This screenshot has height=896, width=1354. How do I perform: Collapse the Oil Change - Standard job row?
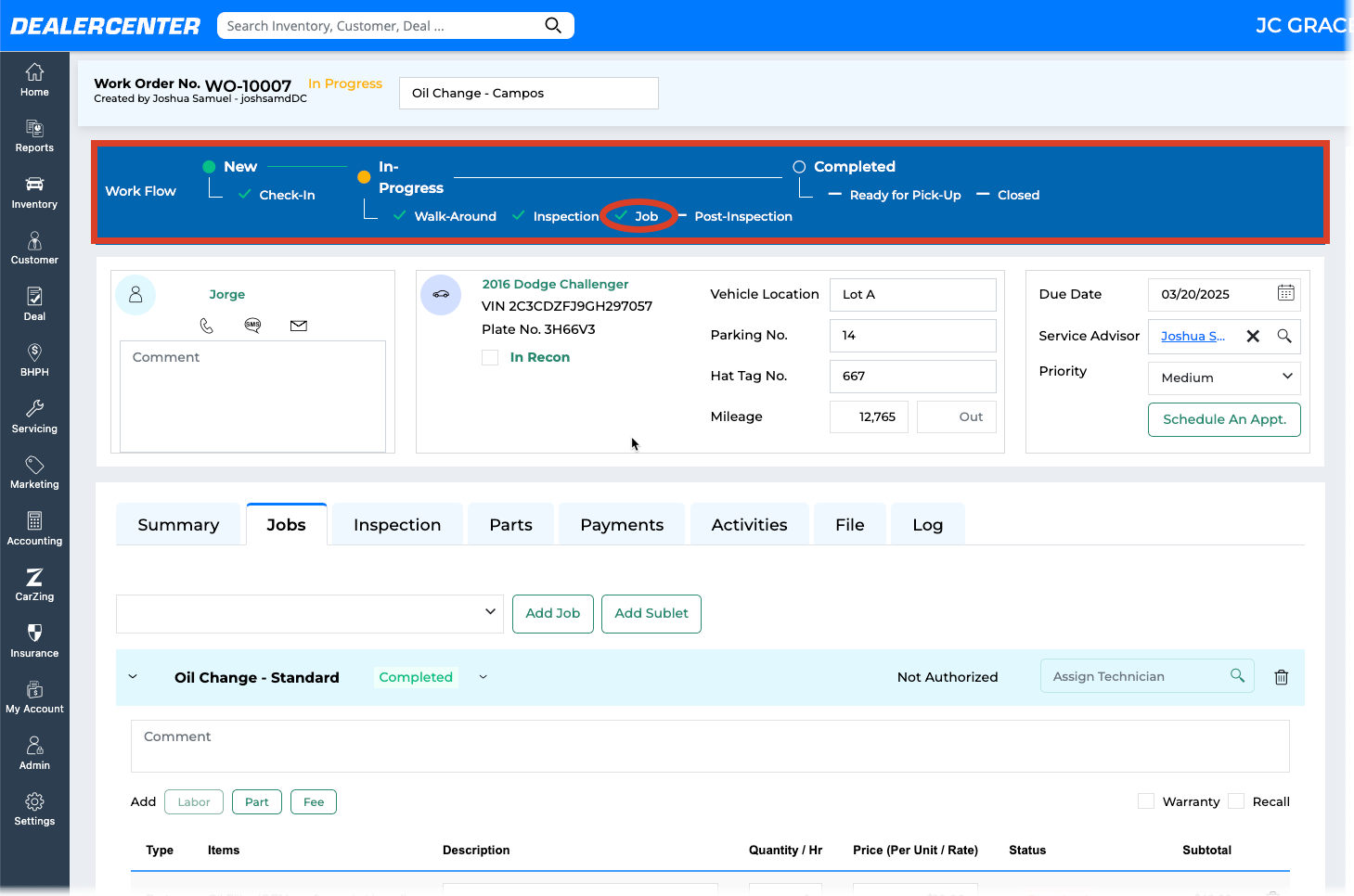pyautogui.click(x=133, y=677)
